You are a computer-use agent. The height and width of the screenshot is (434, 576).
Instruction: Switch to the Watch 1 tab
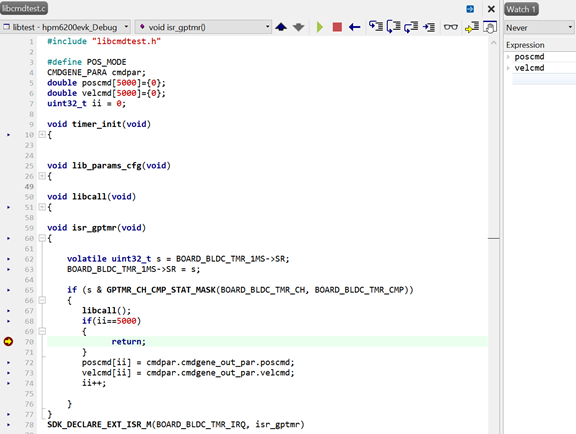pyautogui.click(x=521, y=9)
